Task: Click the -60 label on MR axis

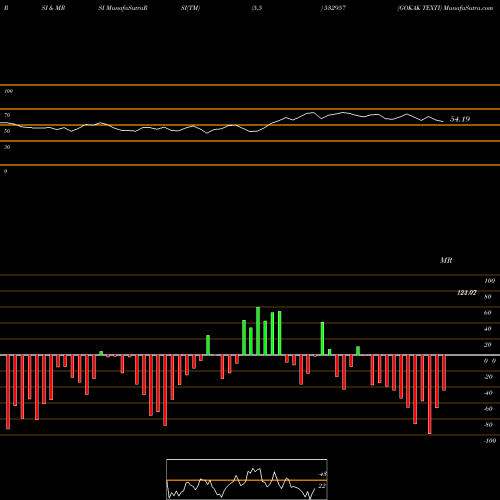Action: coord(488,409)
